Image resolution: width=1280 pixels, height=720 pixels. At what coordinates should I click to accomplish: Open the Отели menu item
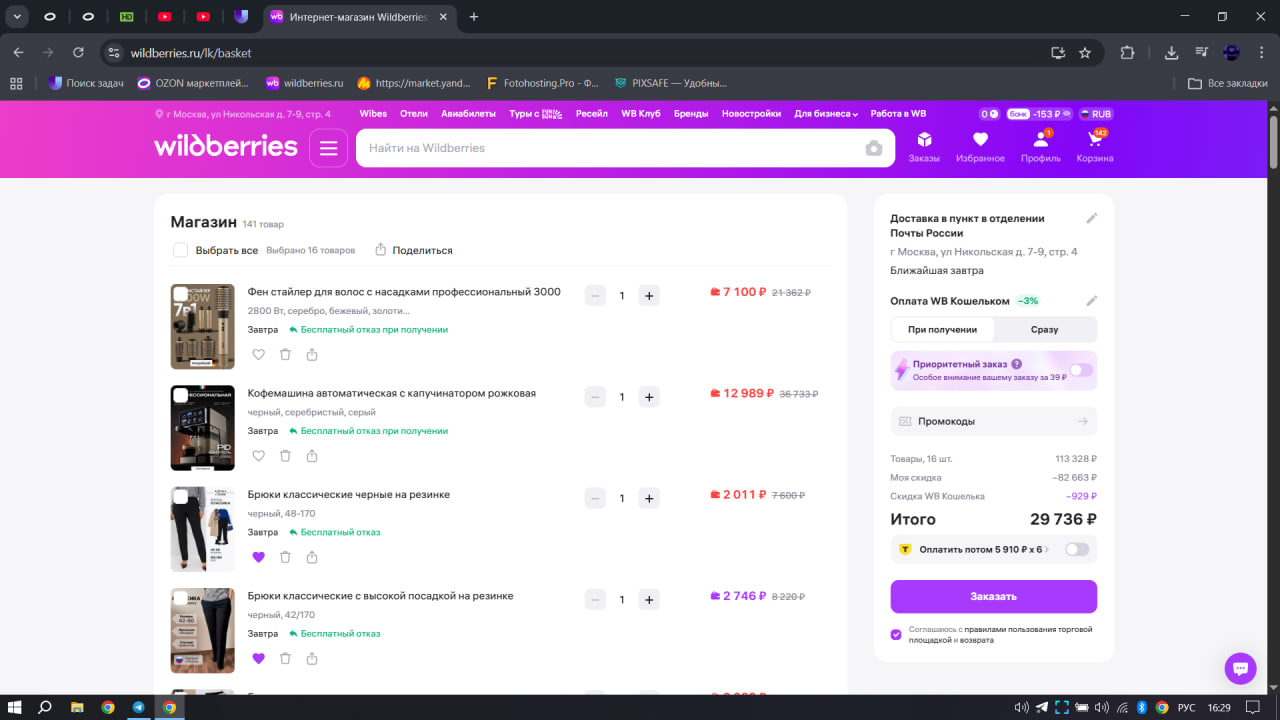[x=414, y=114]
